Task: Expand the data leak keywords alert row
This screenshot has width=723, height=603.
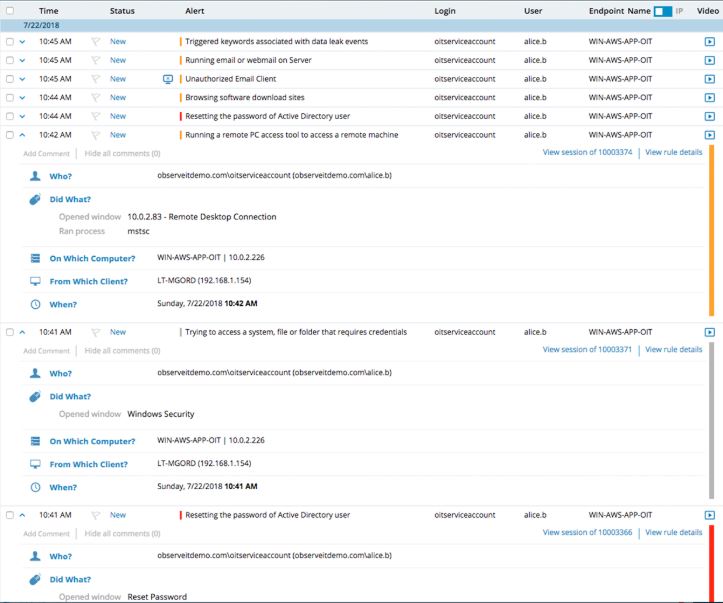Action: click(x=22, y=42)
